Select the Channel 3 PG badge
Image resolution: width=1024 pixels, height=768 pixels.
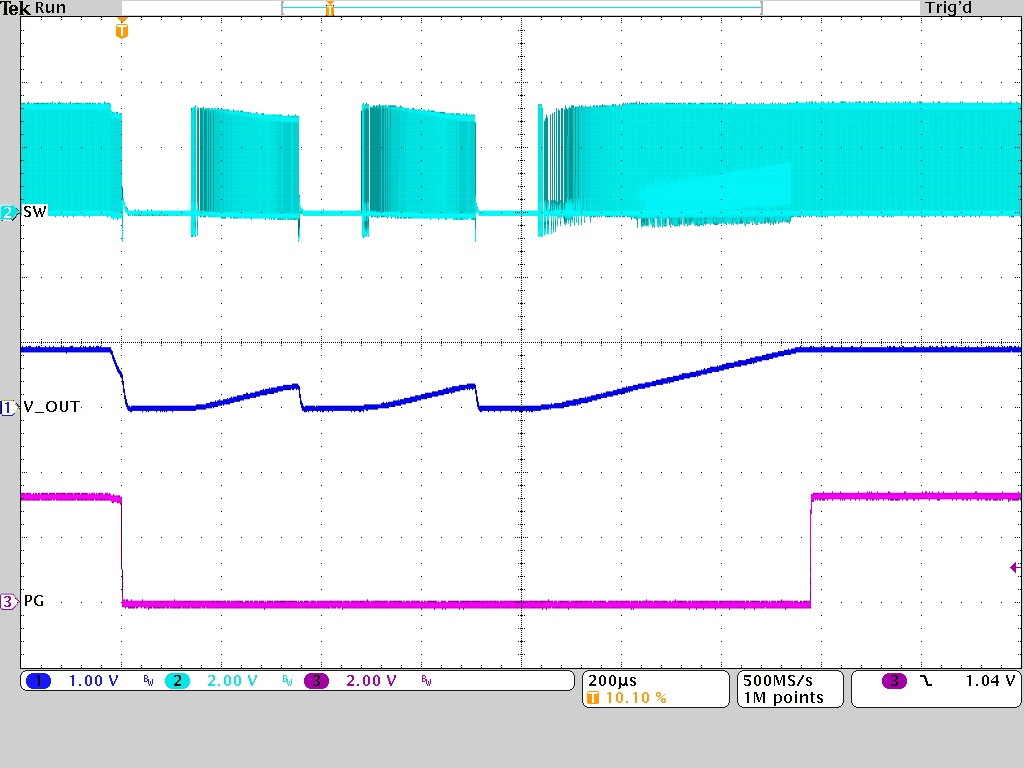point(8,601)
